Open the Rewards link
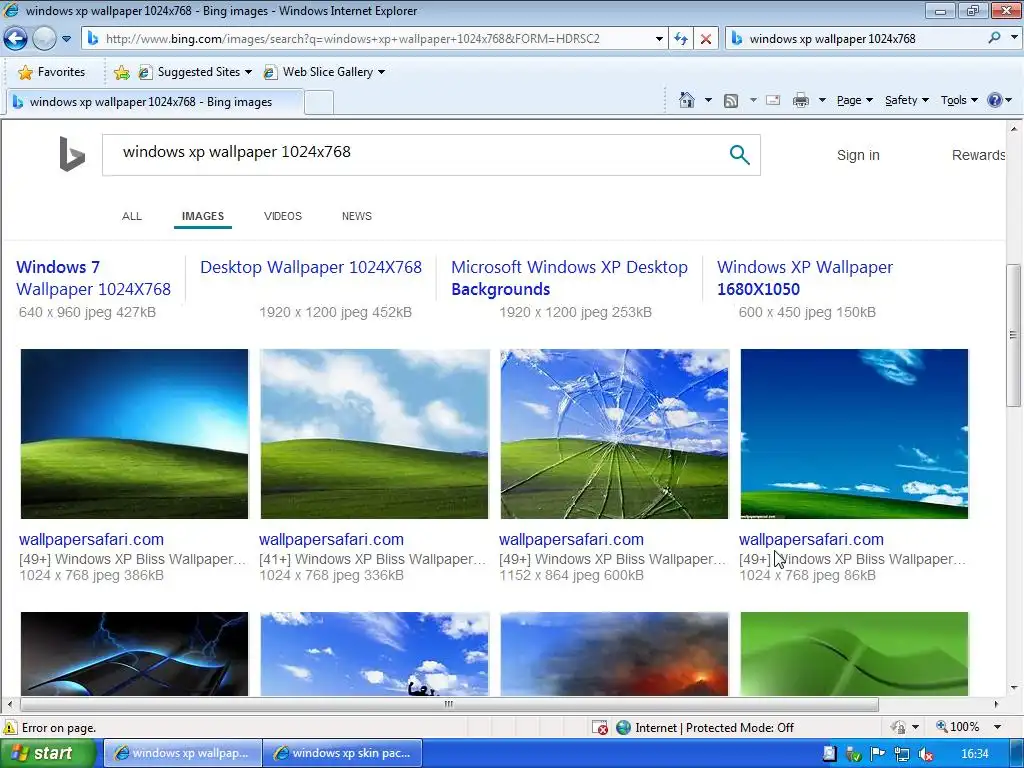 [x=978, y=155]
